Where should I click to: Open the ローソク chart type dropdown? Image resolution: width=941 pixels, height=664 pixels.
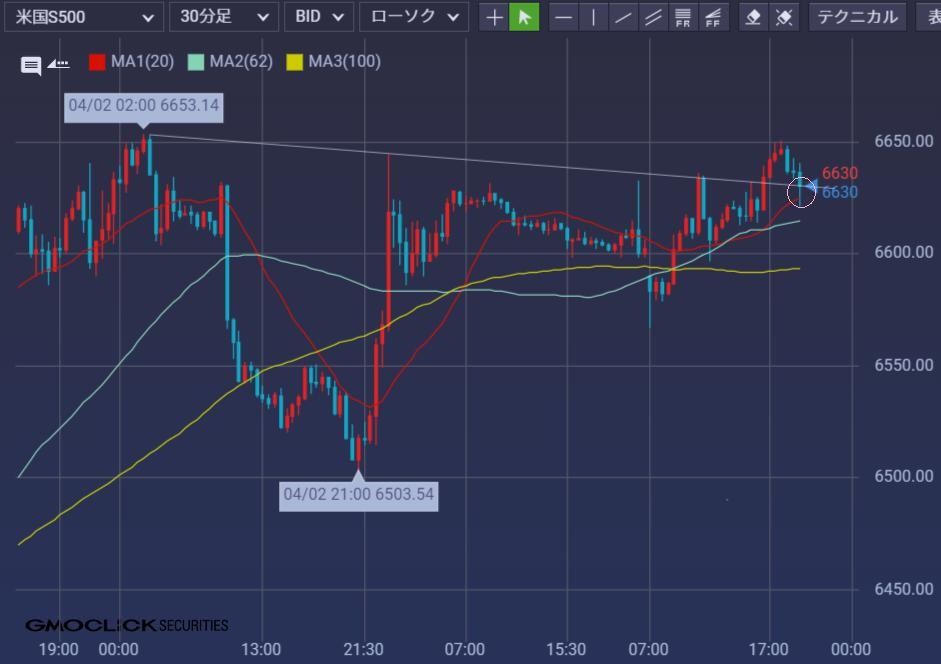point(414,17)
